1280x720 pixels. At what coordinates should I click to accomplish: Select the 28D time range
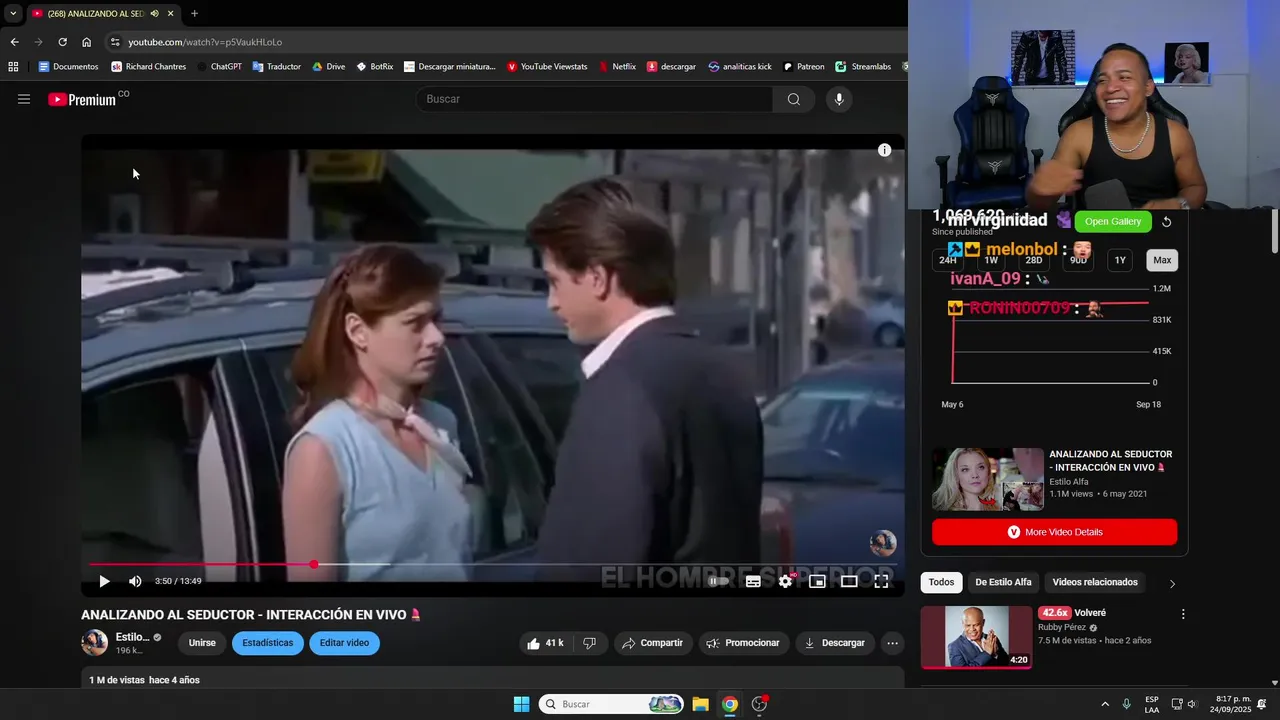pyautogui.click(x=1034, y=260)
